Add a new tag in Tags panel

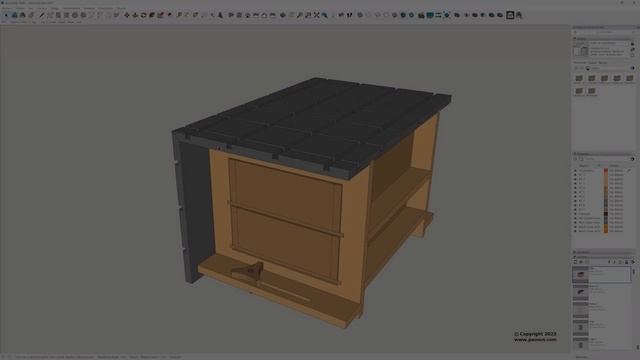point(575,159)
